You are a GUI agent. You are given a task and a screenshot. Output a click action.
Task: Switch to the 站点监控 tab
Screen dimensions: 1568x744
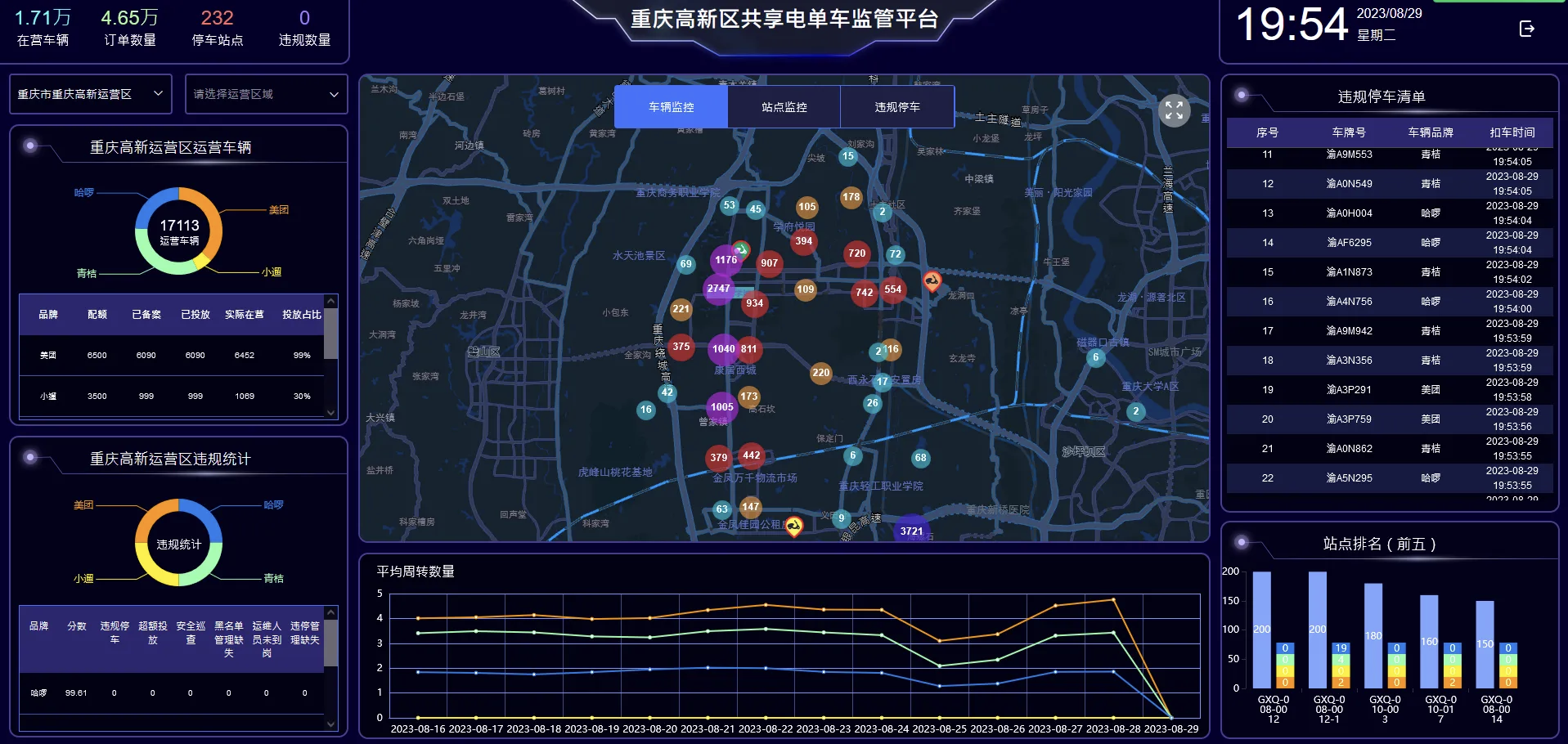pyautogui.click(x=784, y=107)
